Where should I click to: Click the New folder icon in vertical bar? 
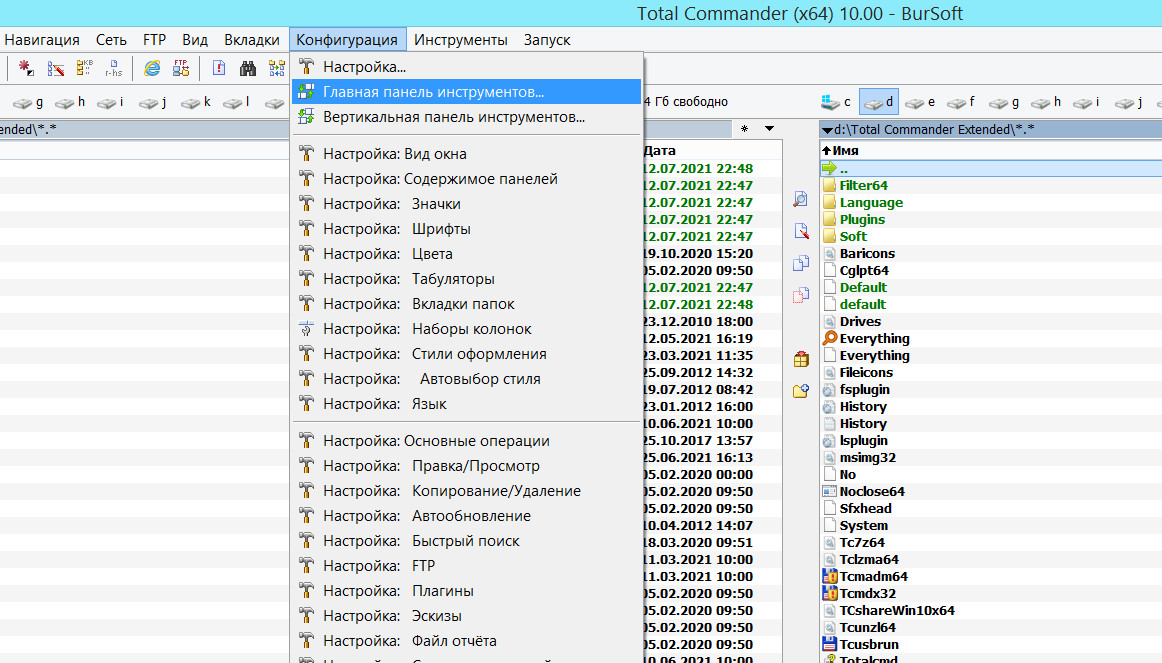pos(800,391)
